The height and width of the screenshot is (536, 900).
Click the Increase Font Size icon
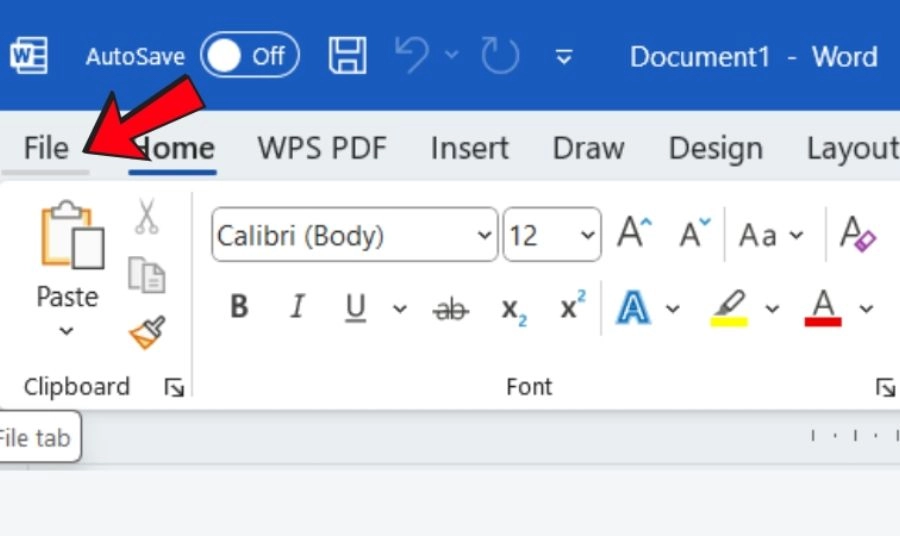pyautogui.click(x=634, y=235)
